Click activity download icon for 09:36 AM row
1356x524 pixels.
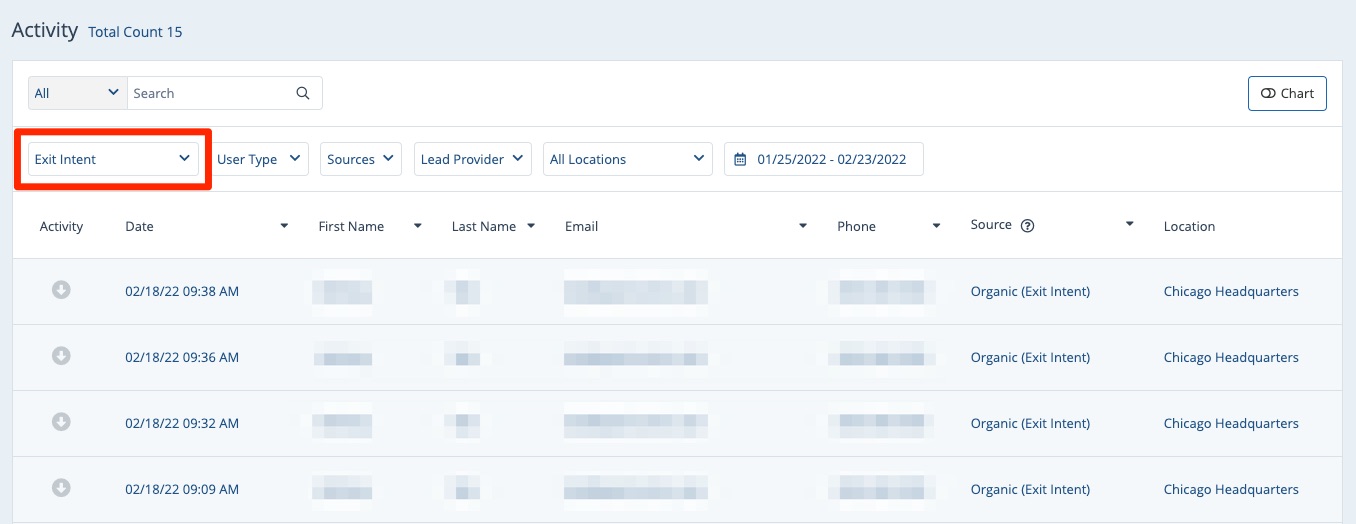[x=61, y=356]
